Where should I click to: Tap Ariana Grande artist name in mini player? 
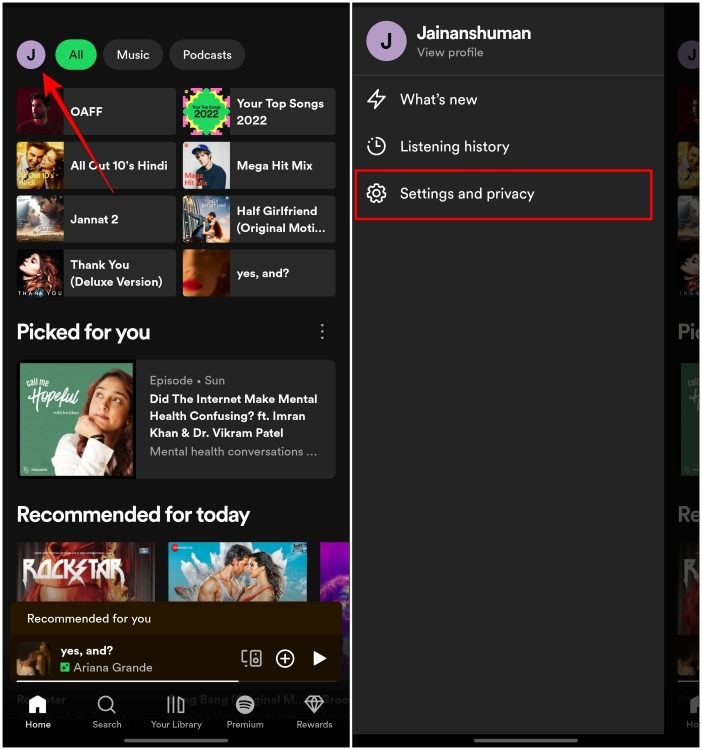(x=113, y=667)
